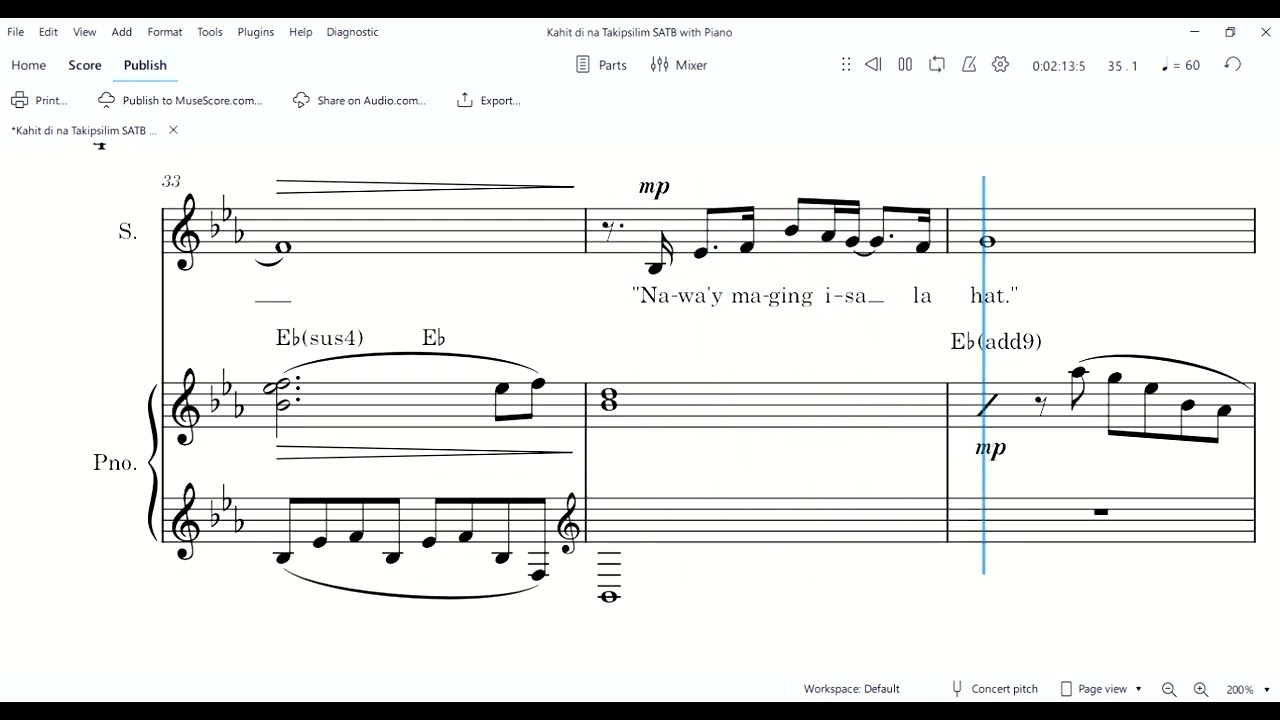
Task: Rewind playback to the start
Action: pyautogui.click(x=873, y=65)
